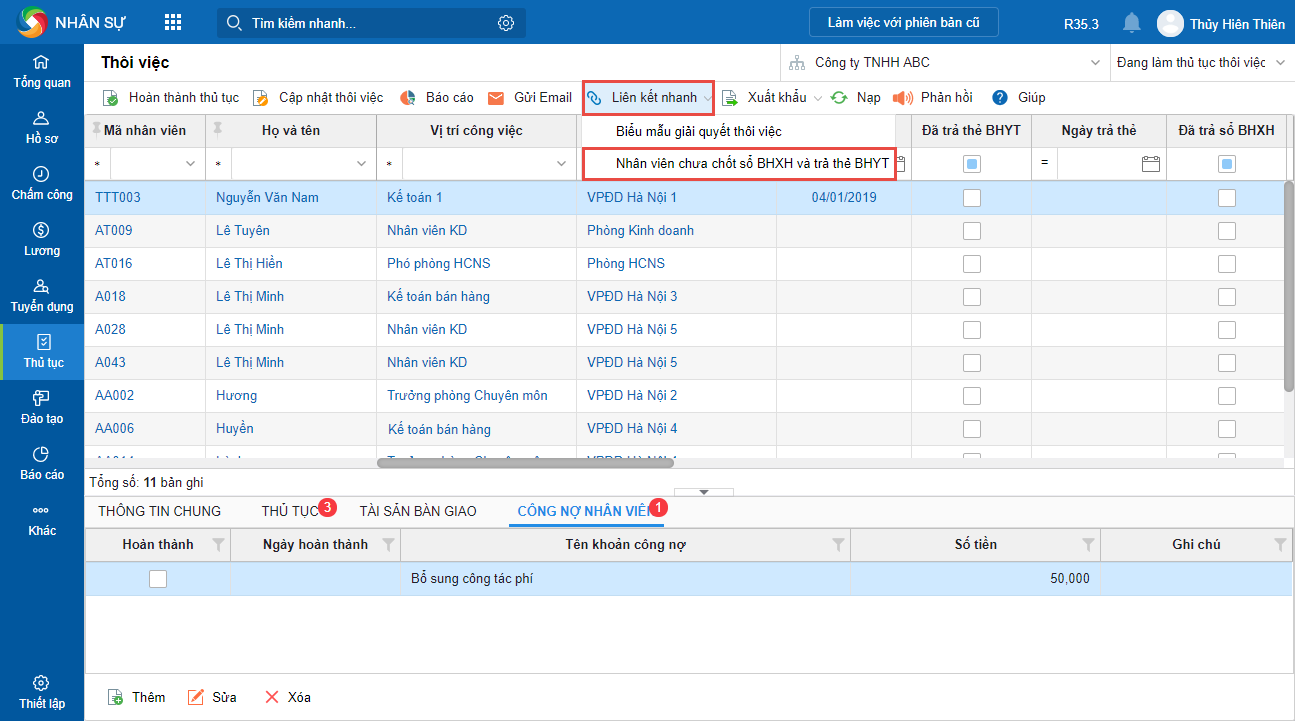Go to Lương in the sidebar
Viewport: 1295px width, 721px height.
(41, 239)
